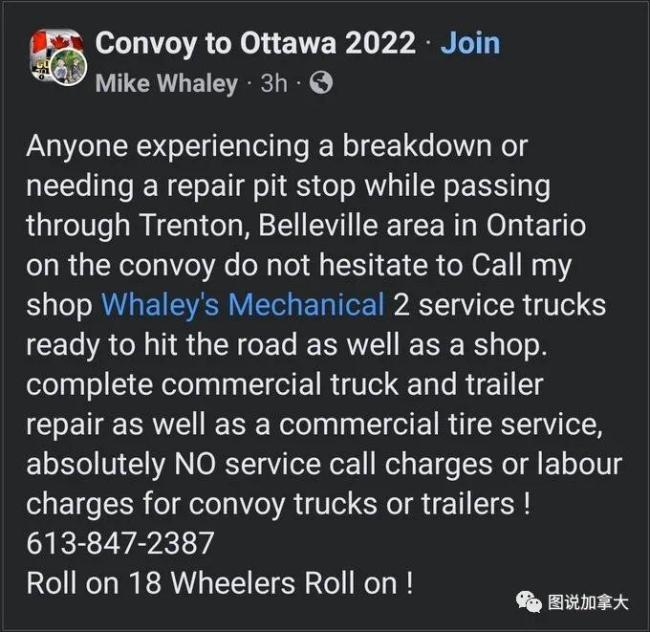Click the 'charges for convoy trucks' line
This screenshot has height=632, width=650.
pyautogui.click(x=278, y=504)
